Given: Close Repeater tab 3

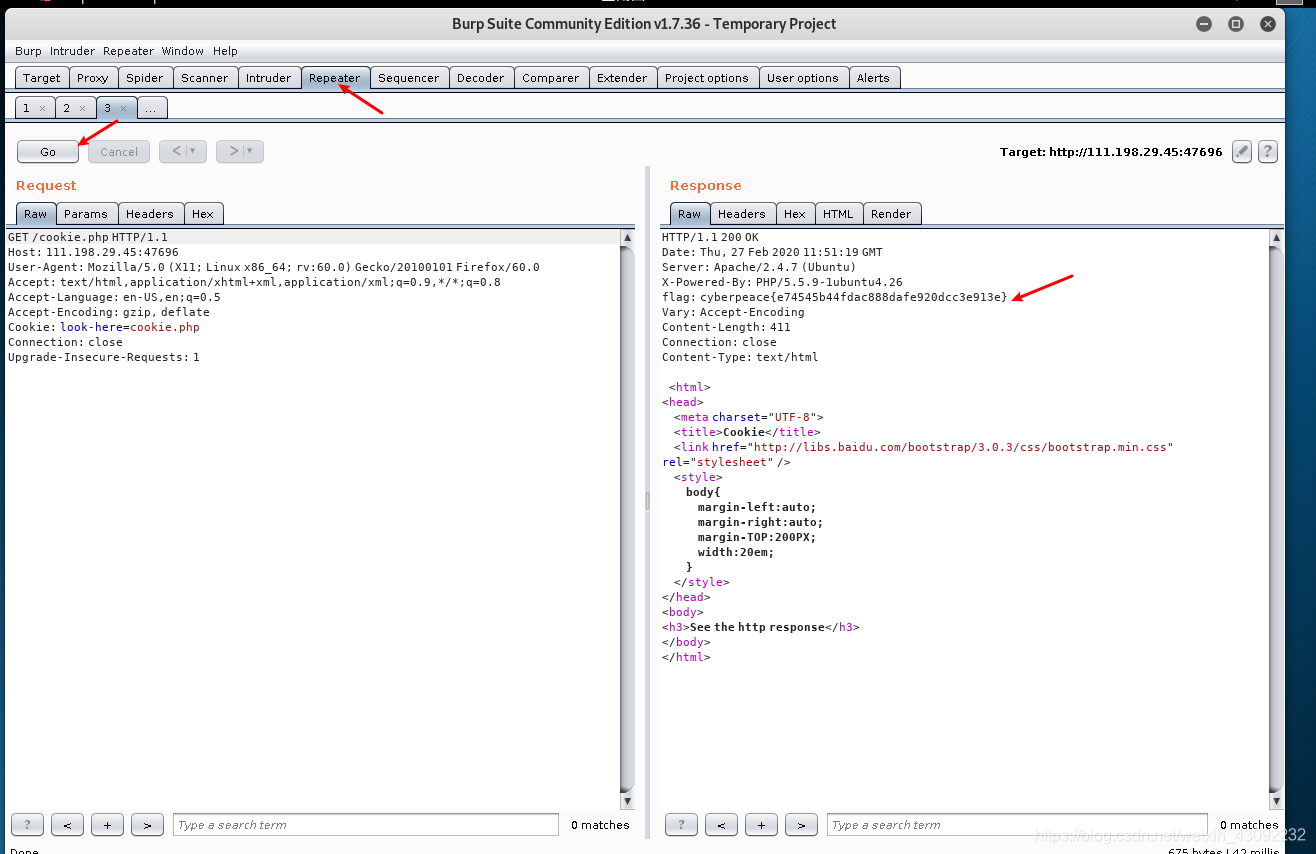Looking at the screenshot, I should pyautogui.click(x=123, y=108).
